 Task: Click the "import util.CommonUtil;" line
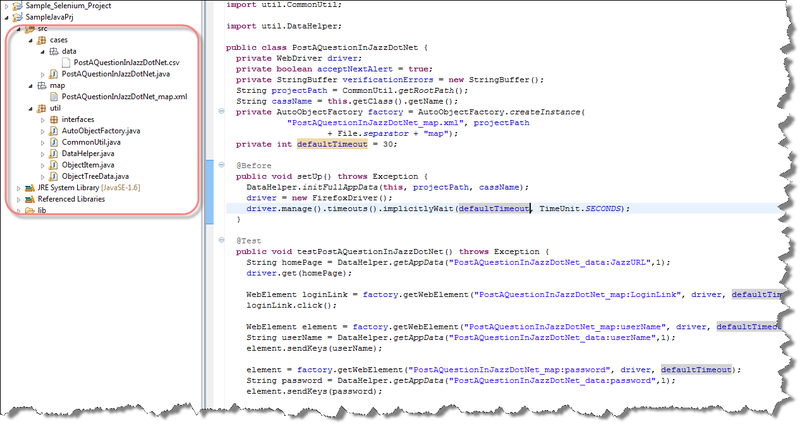(284, 5)
